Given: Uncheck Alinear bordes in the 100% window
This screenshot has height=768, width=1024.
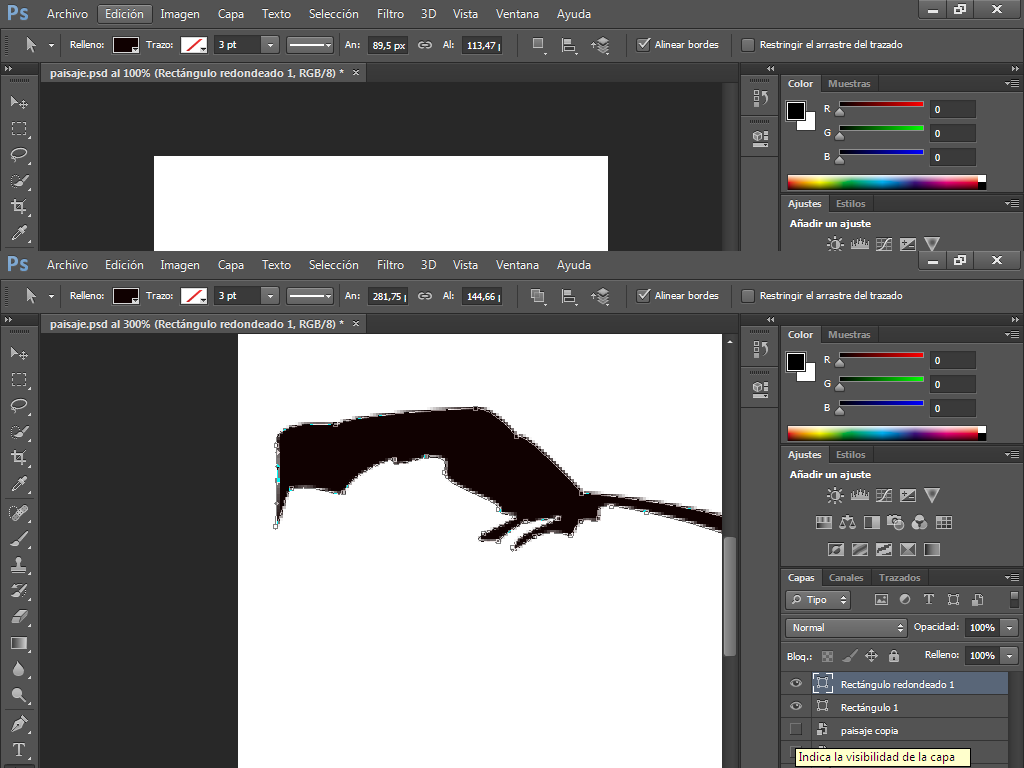Looking at the screenshot, I should pyautogui.click(x=643, y=44).
